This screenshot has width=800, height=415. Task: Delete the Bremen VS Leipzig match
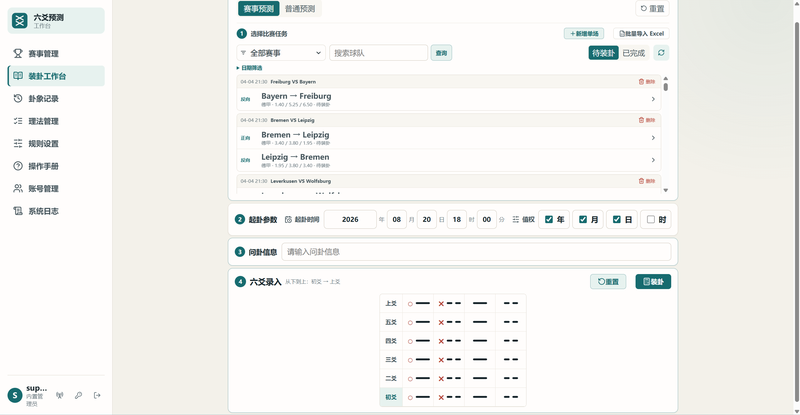click(x=646, y=120)
